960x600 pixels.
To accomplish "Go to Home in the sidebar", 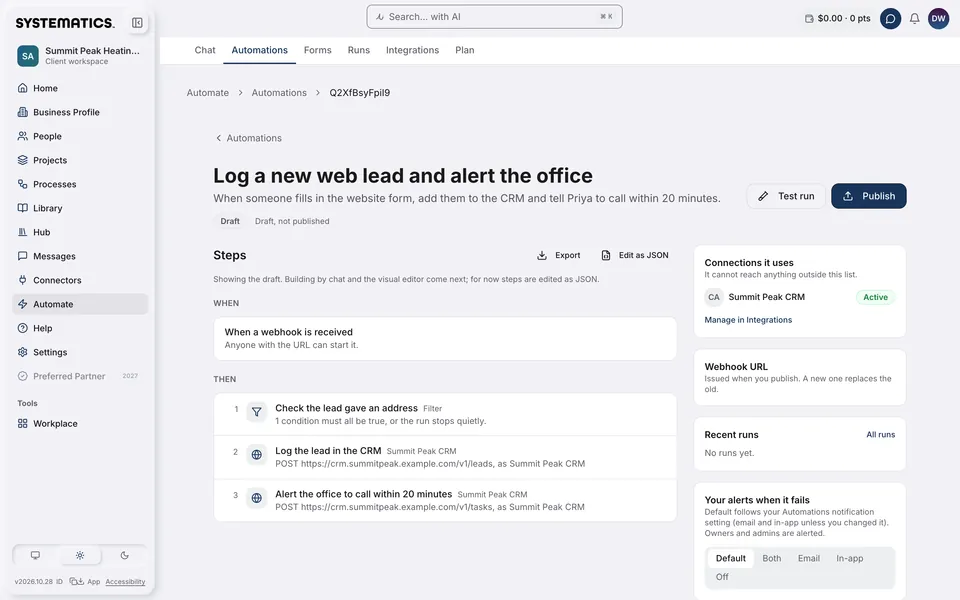I will click(80, 88).
